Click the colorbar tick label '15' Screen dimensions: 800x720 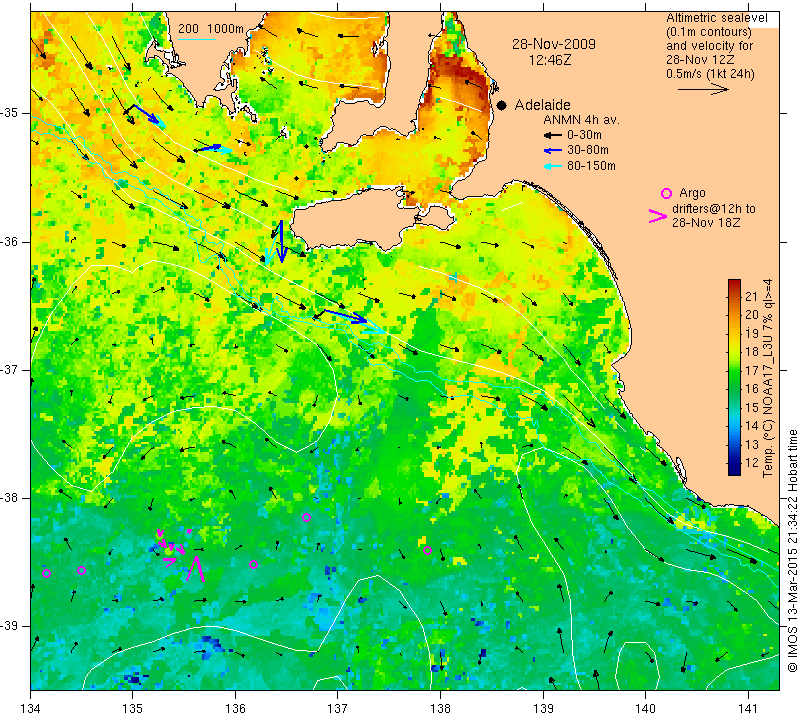[752, 408]
